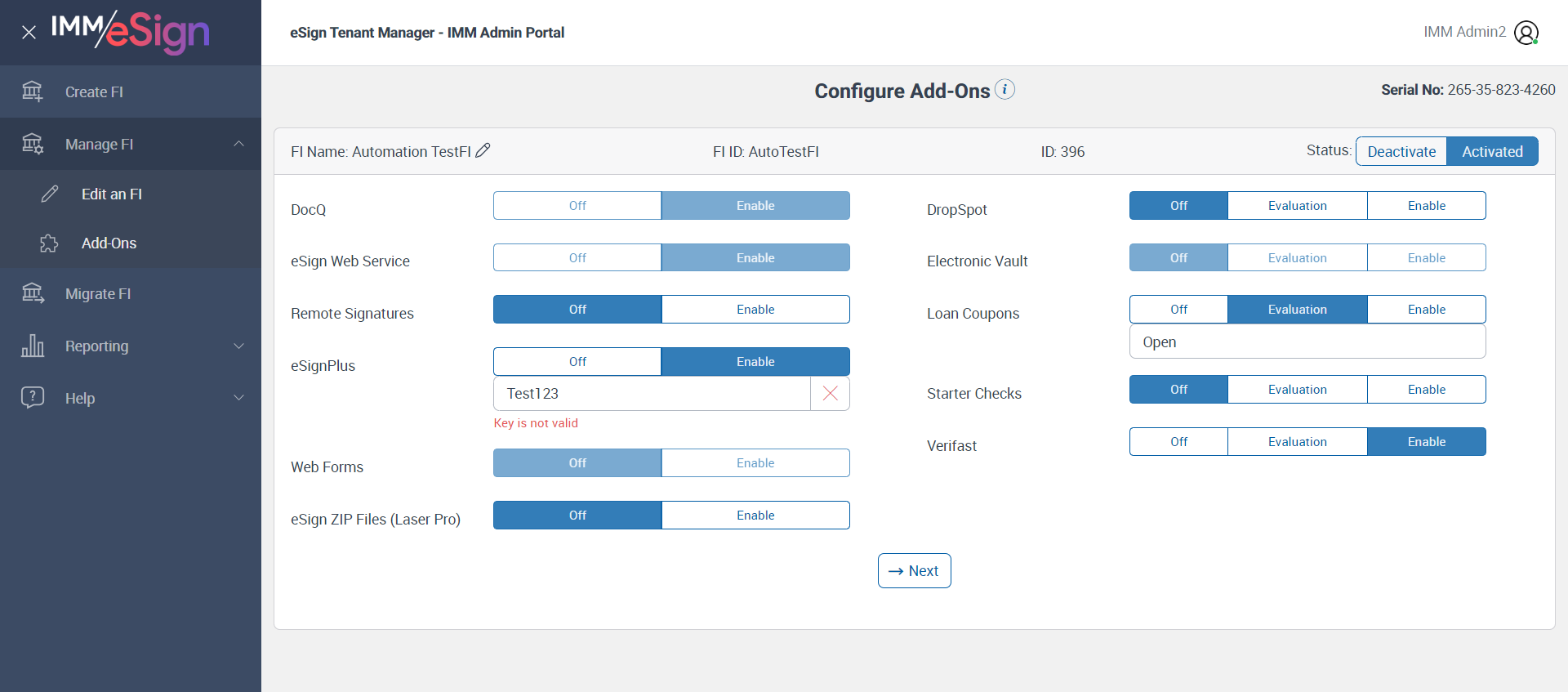Expand the Help menu chevron
Image resolution: width=1568 pixels, height=692 pixels.
coord(238,398)
